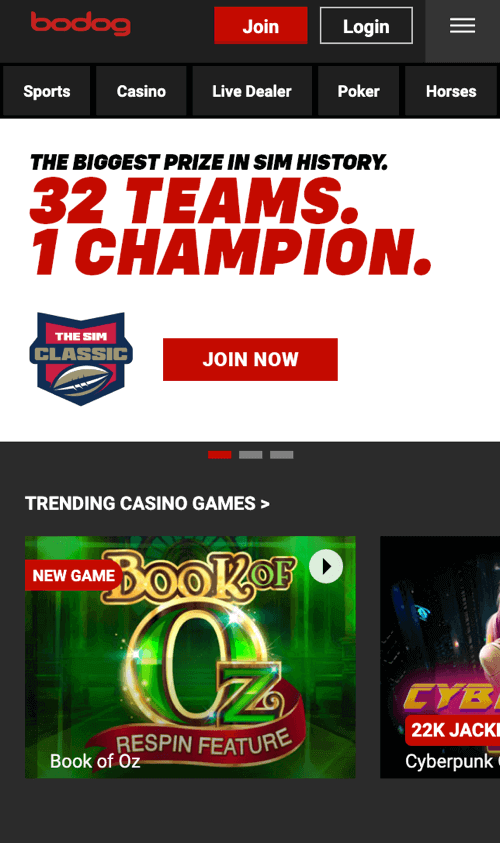Go to the Live Dealer tab
The image size is (500, 843).
pos(252,91)
